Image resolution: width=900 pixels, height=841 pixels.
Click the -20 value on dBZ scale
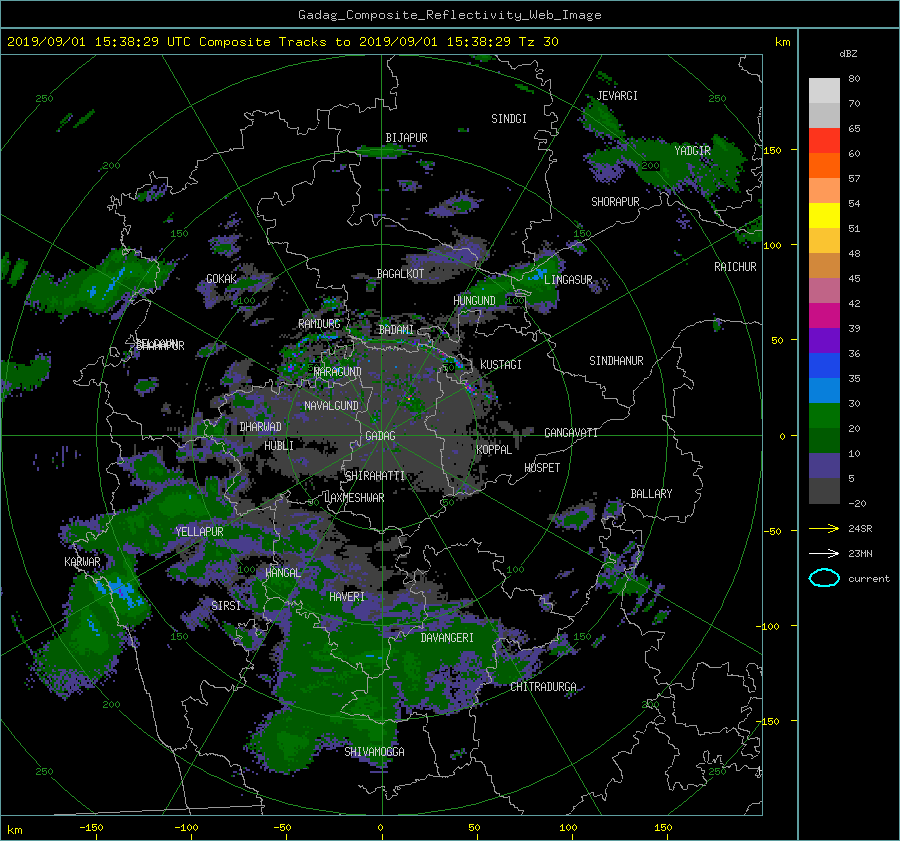click(857, 503)
